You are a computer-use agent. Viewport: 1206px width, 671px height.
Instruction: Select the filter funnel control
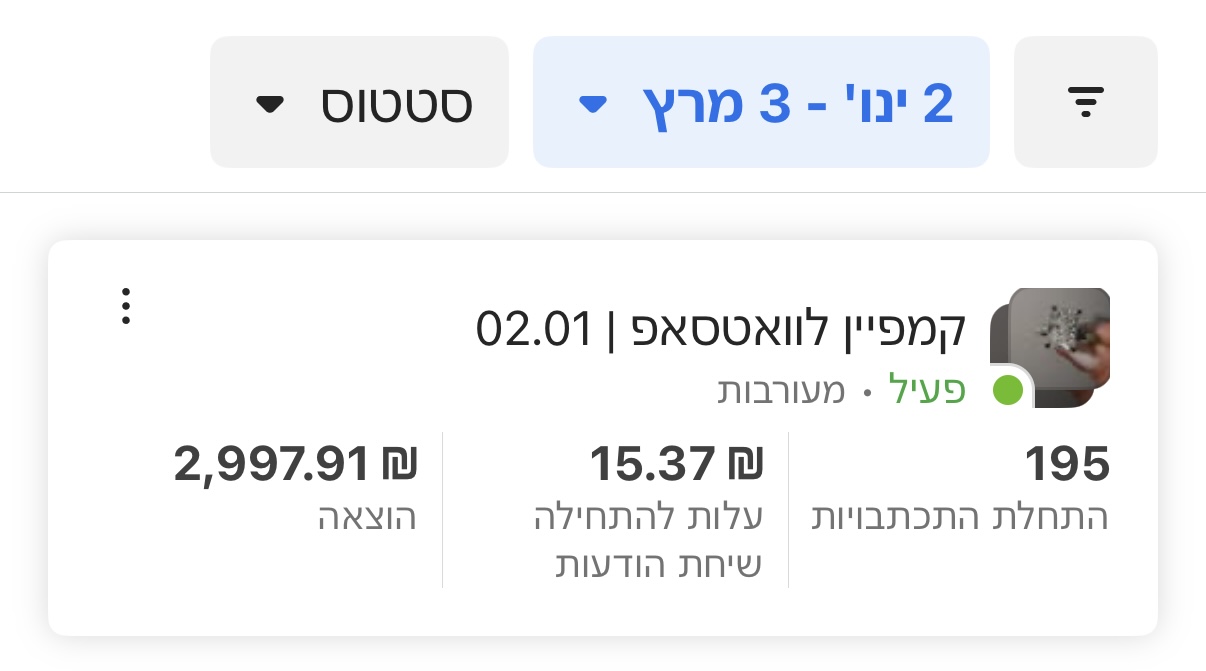tap(1085, 101)
